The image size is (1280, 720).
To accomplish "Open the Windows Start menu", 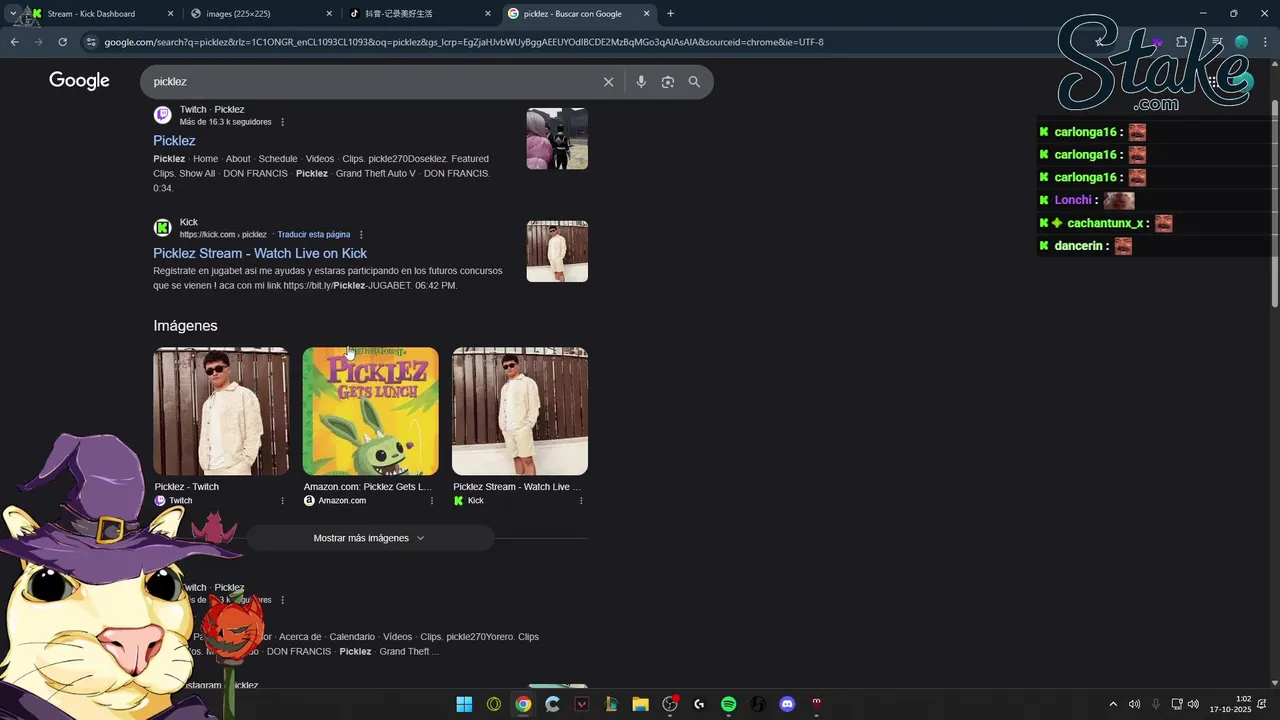I will 464,704.
